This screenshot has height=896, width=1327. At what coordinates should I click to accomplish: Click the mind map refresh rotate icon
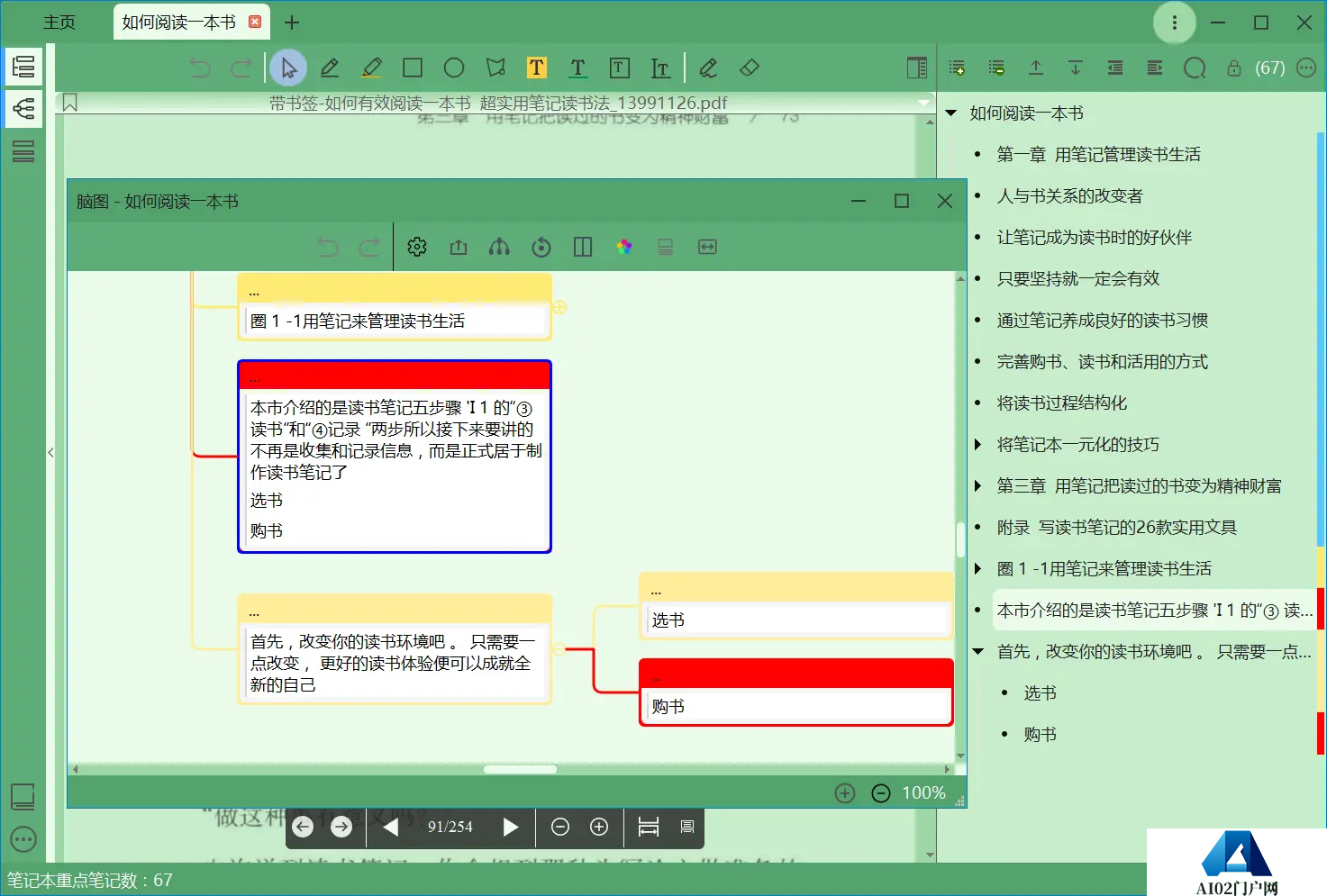(541, 247)
